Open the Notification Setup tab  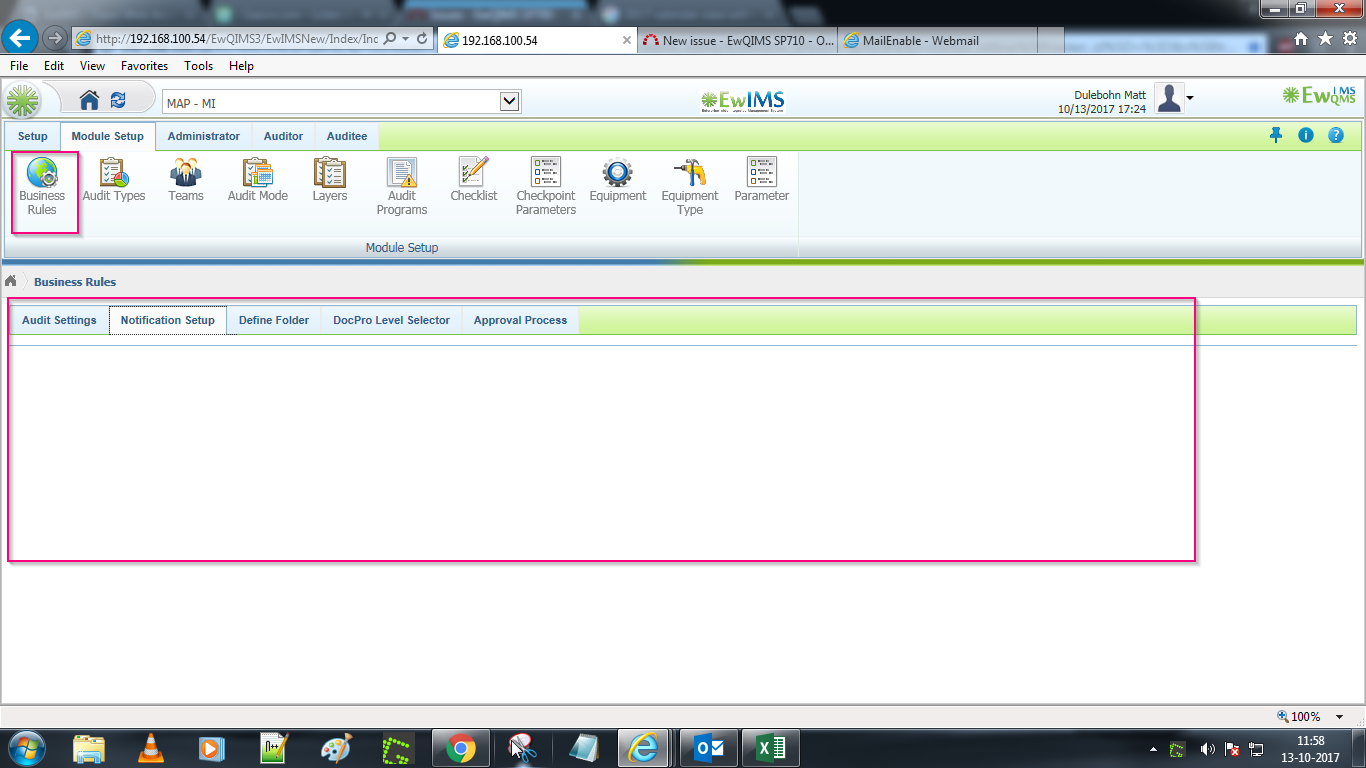pos(168,320)
